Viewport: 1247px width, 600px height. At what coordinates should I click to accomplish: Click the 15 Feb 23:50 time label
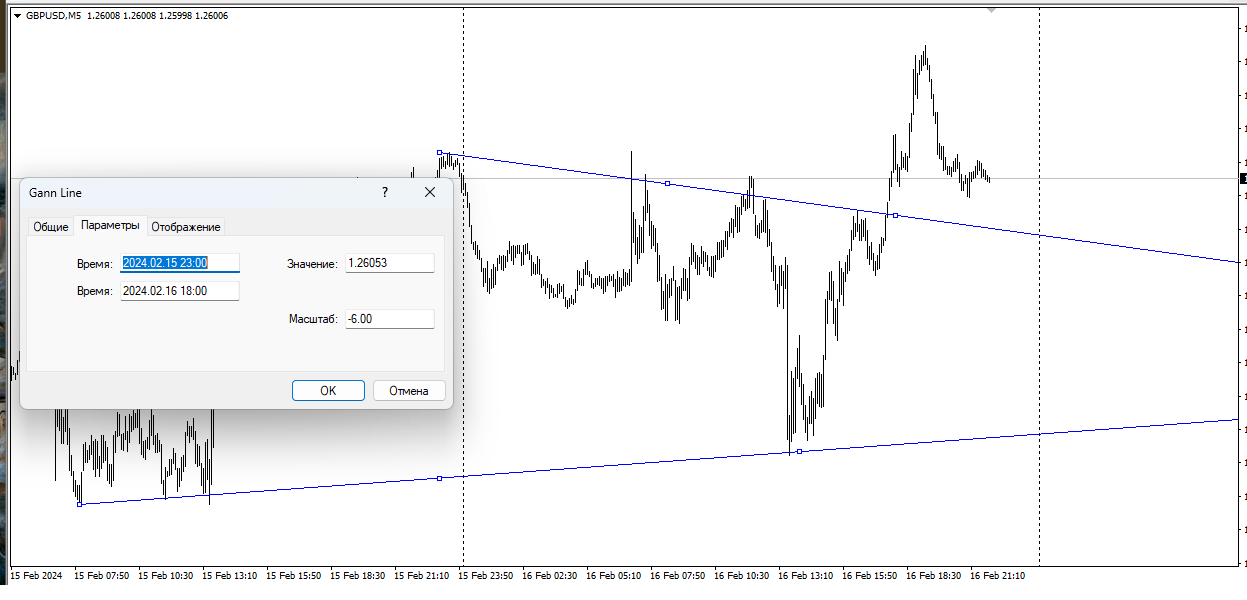pos(485,576)
